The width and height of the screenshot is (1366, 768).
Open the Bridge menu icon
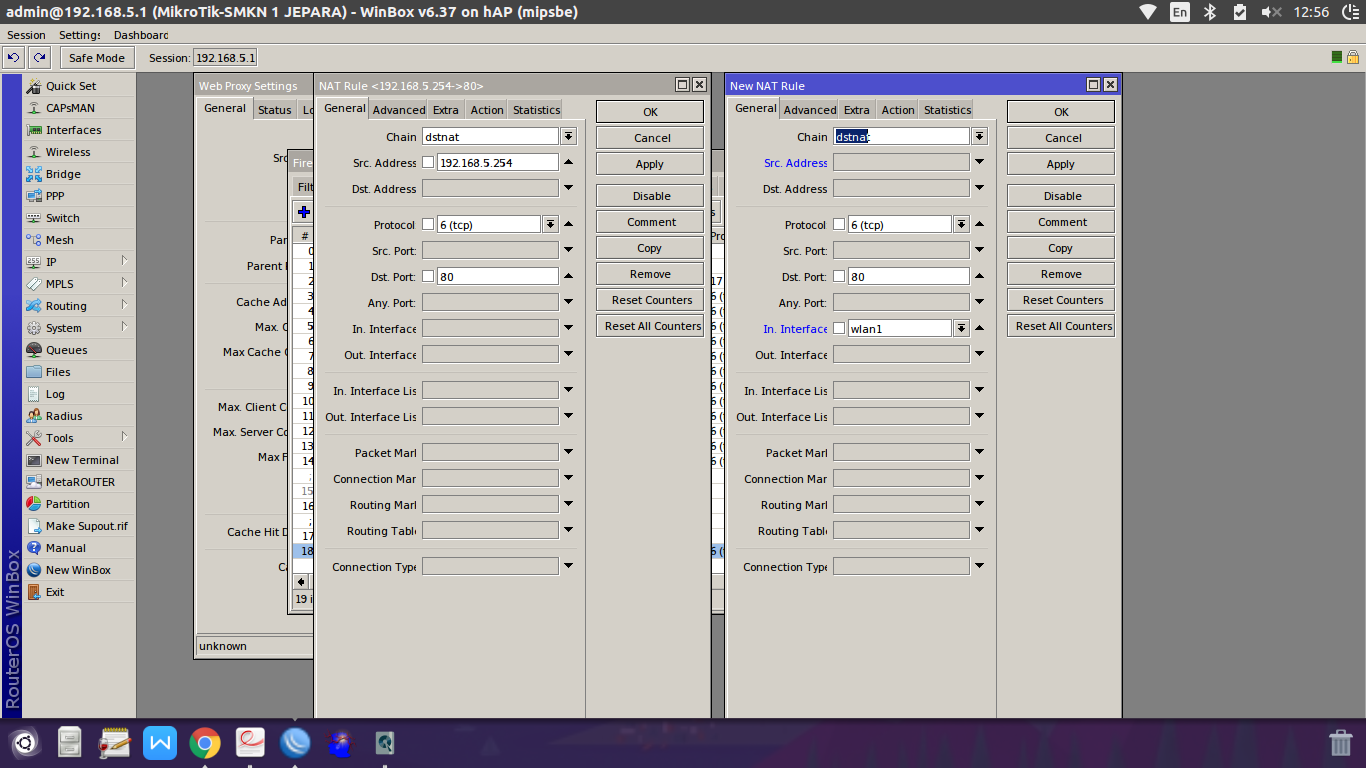point(34,174)
